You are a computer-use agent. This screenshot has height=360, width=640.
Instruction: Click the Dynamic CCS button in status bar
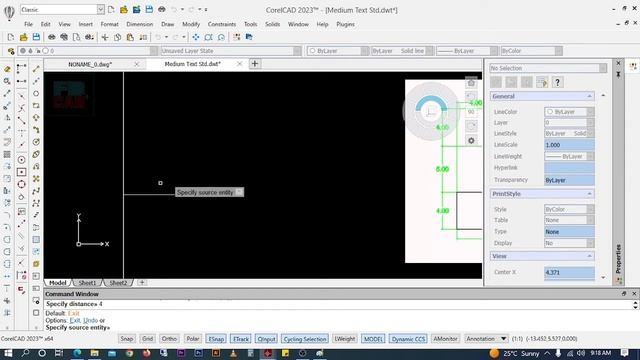click(408, 339)
